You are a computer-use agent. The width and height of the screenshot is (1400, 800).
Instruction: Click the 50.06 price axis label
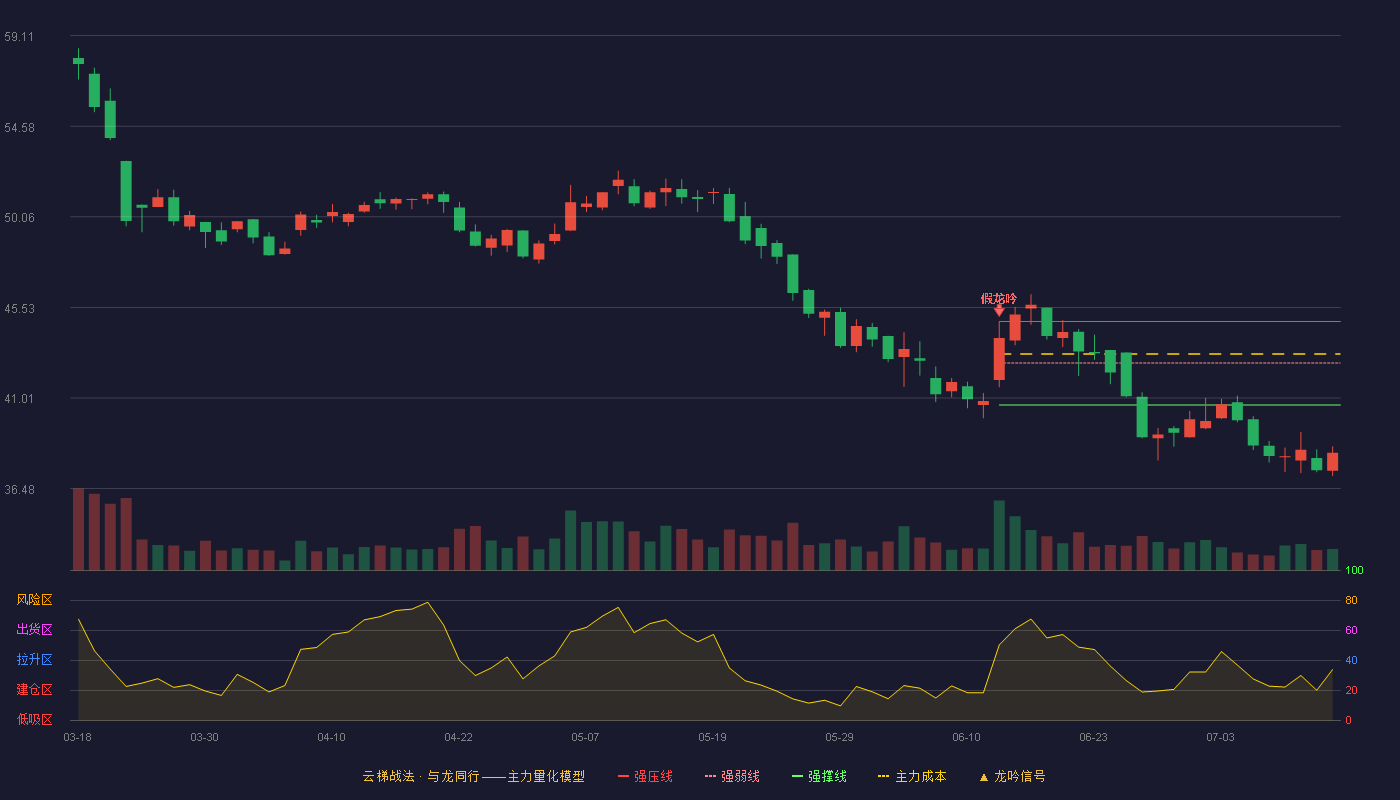click(x=19, y=218)
